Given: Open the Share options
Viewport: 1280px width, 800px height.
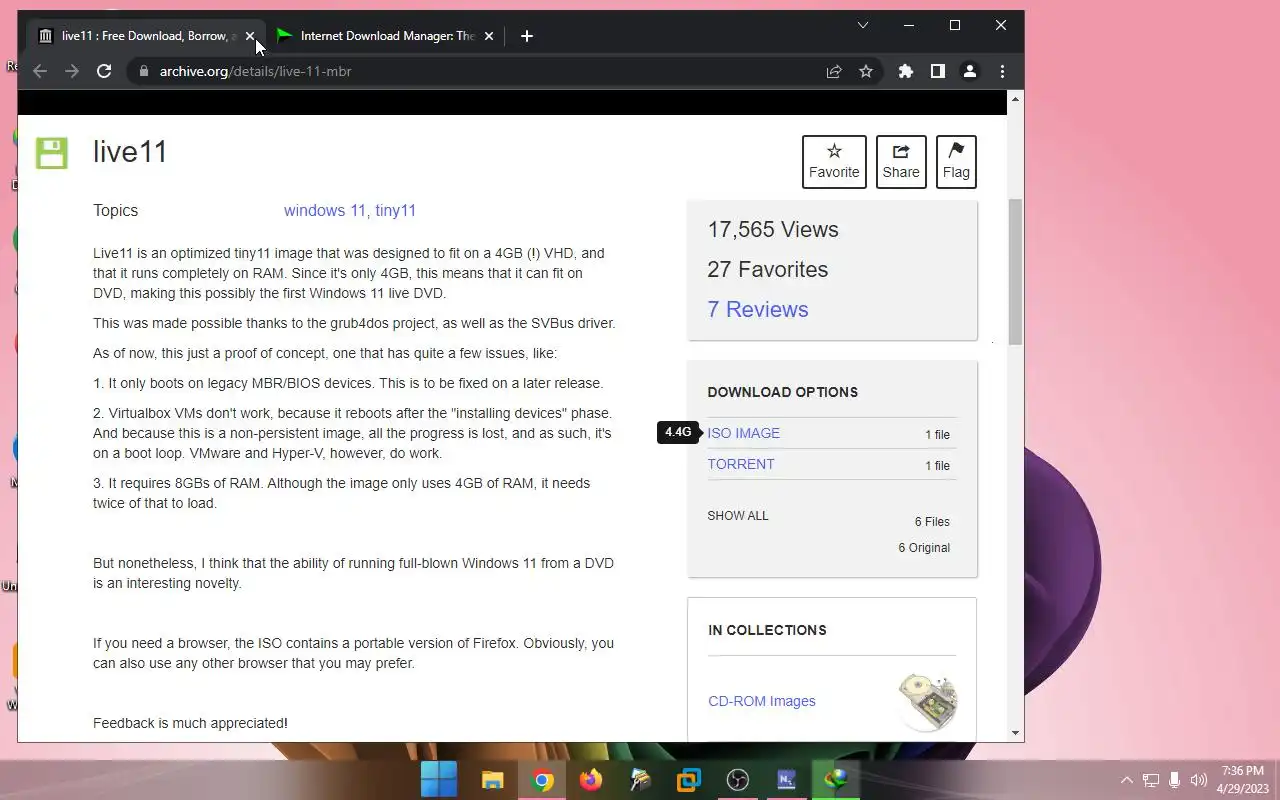Looking at the screenshot, I should (900, 161).
